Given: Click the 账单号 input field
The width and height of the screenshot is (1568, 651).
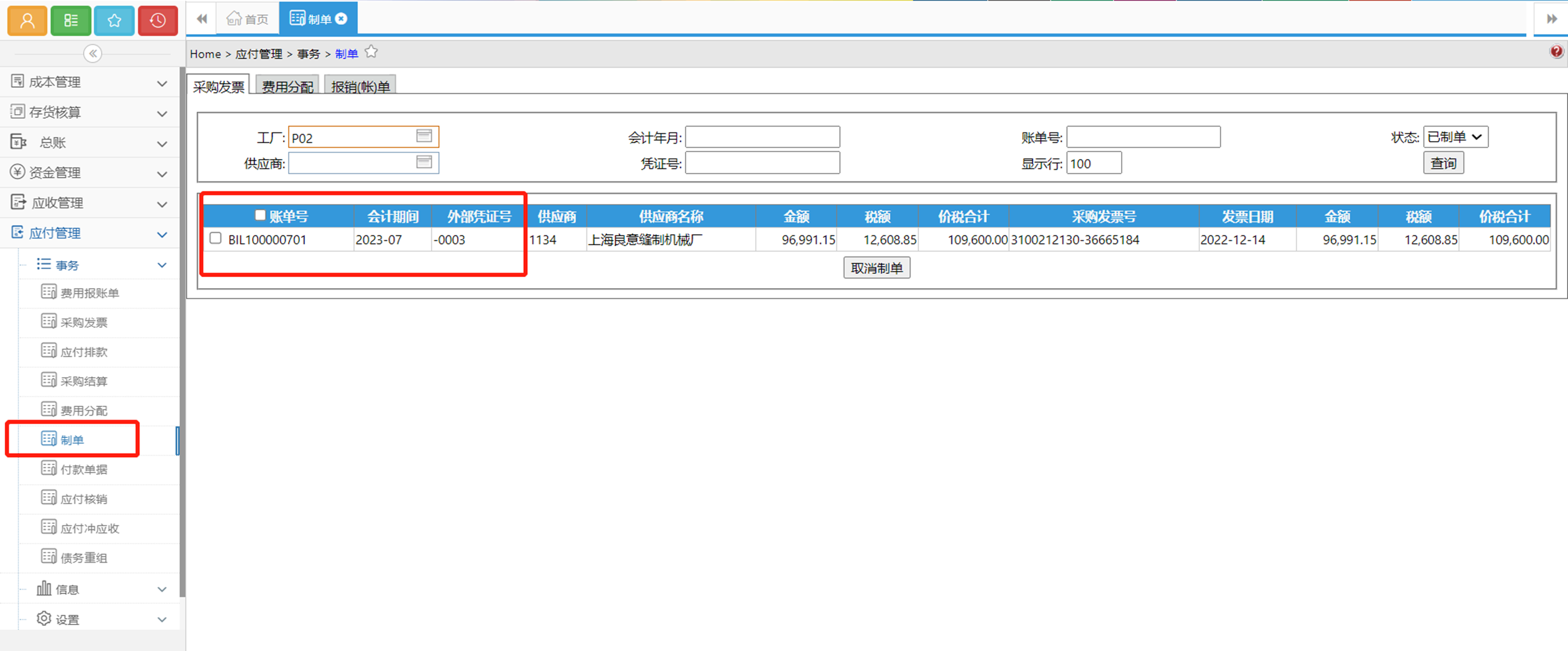Looking at the screenshot, I should click(1143, 136).
